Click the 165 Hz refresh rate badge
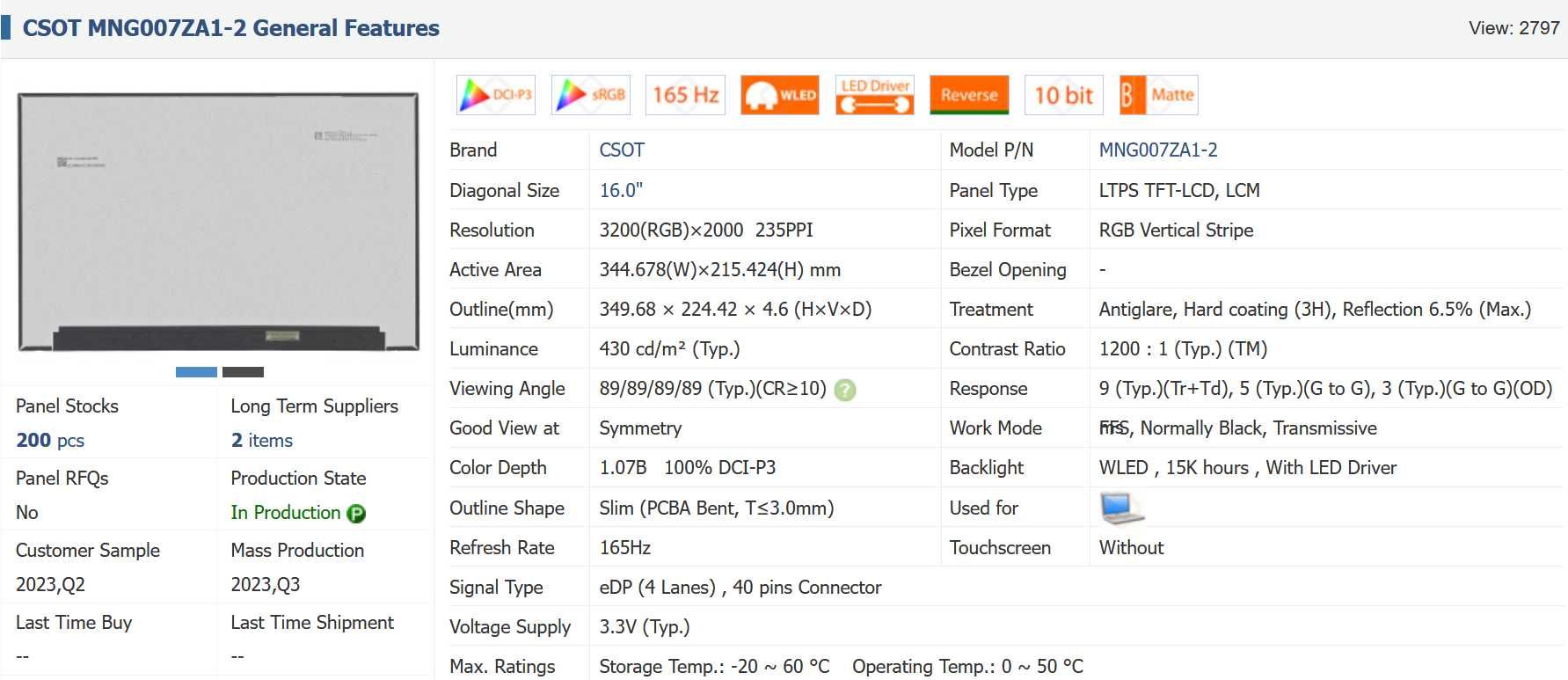1568x680 pixels. point(686,95)
